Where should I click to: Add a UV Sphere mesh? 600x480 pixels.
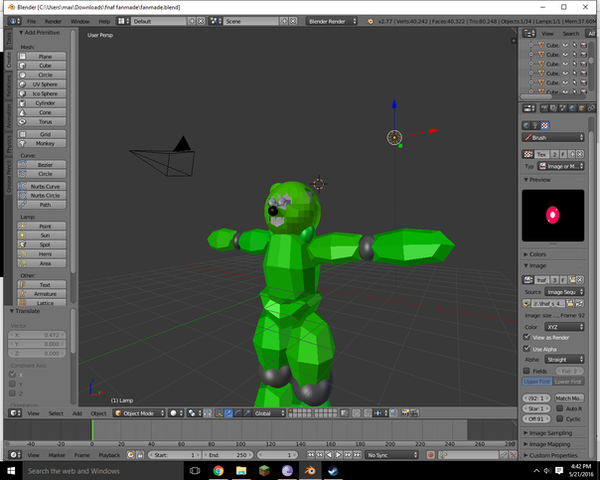pyautogui.click(x=45, y=84)
